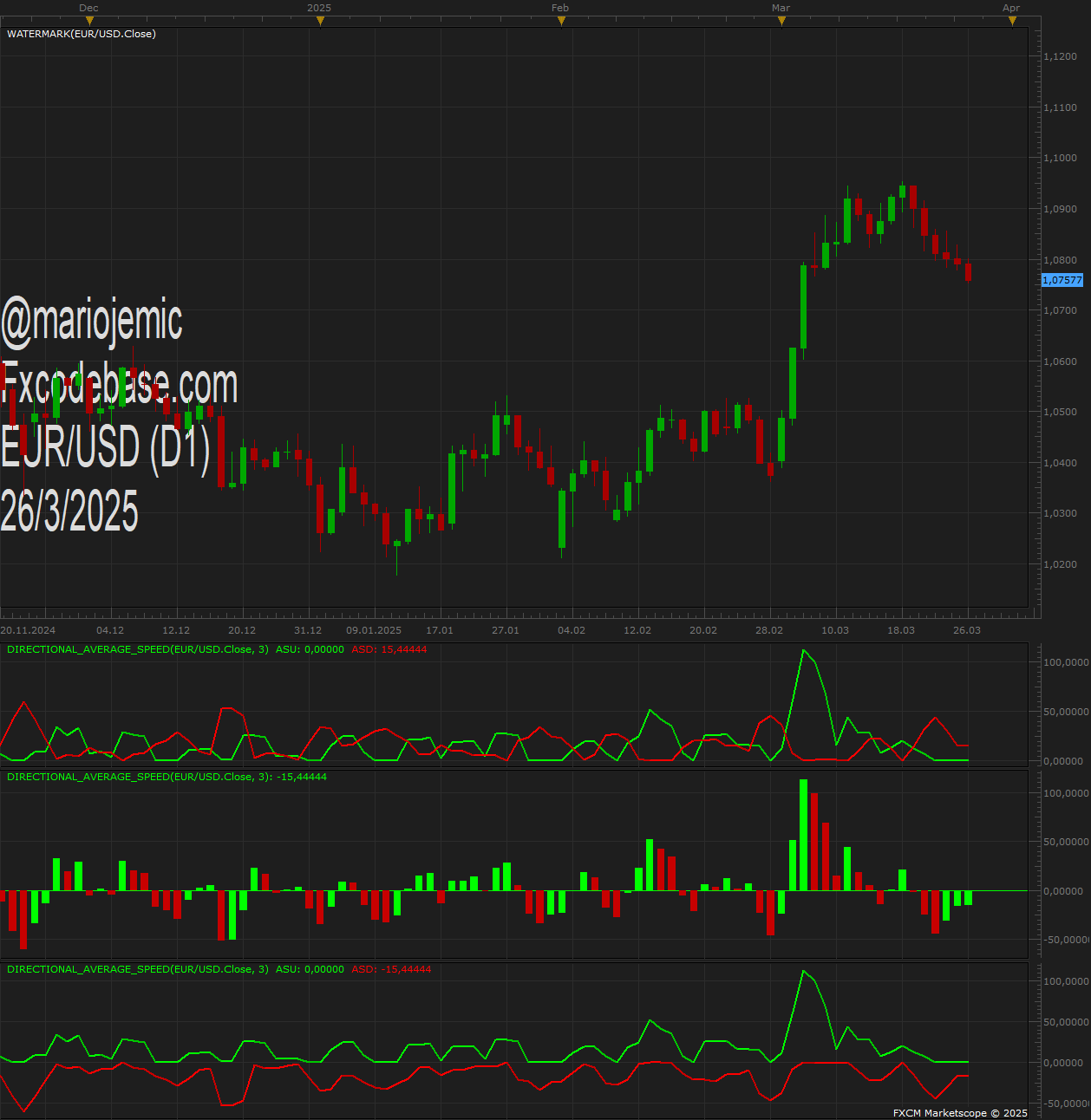This screenshot has height=1120, width=1091.
Task: Click the 09.01.2025 date axis label
Action: (374, 630)
